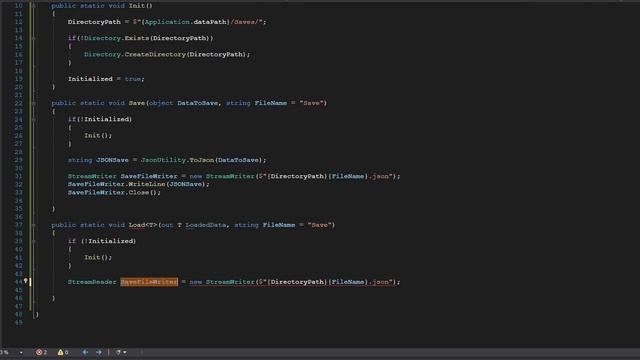Click SaveFileWriter.WriteLine on line 32
640x360 pixels.
pos(116,184)
